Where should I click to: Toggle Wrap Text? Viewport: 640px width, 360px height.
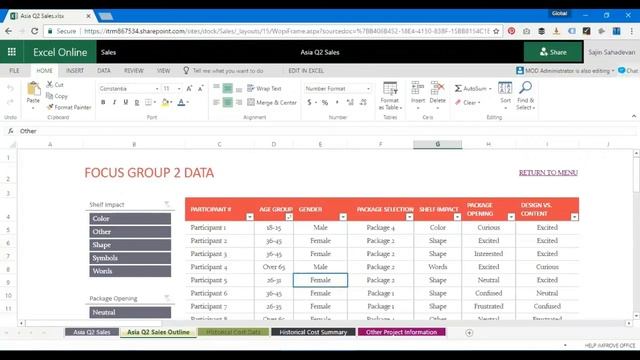coord(264,88)
